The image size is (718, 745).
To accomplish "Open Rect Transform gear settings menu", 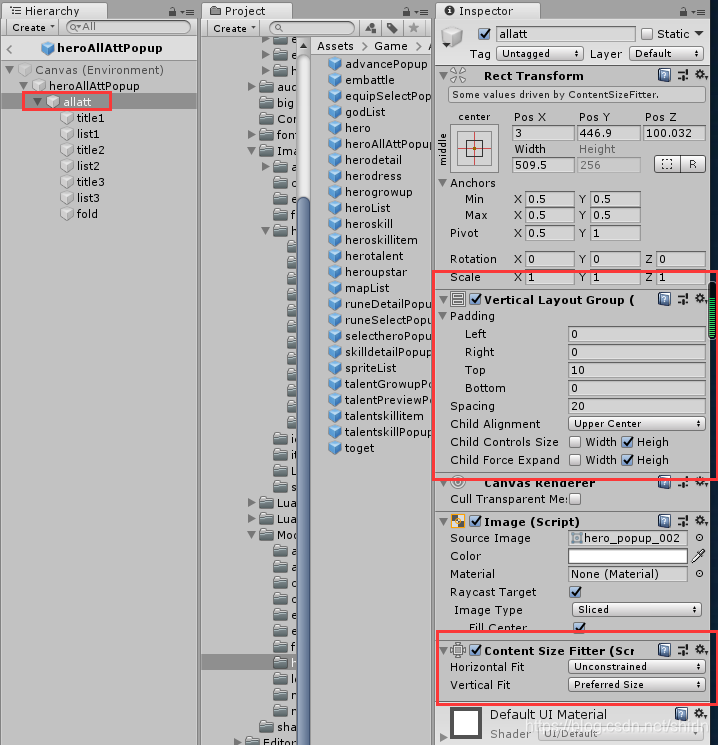I will click(701, 75).
